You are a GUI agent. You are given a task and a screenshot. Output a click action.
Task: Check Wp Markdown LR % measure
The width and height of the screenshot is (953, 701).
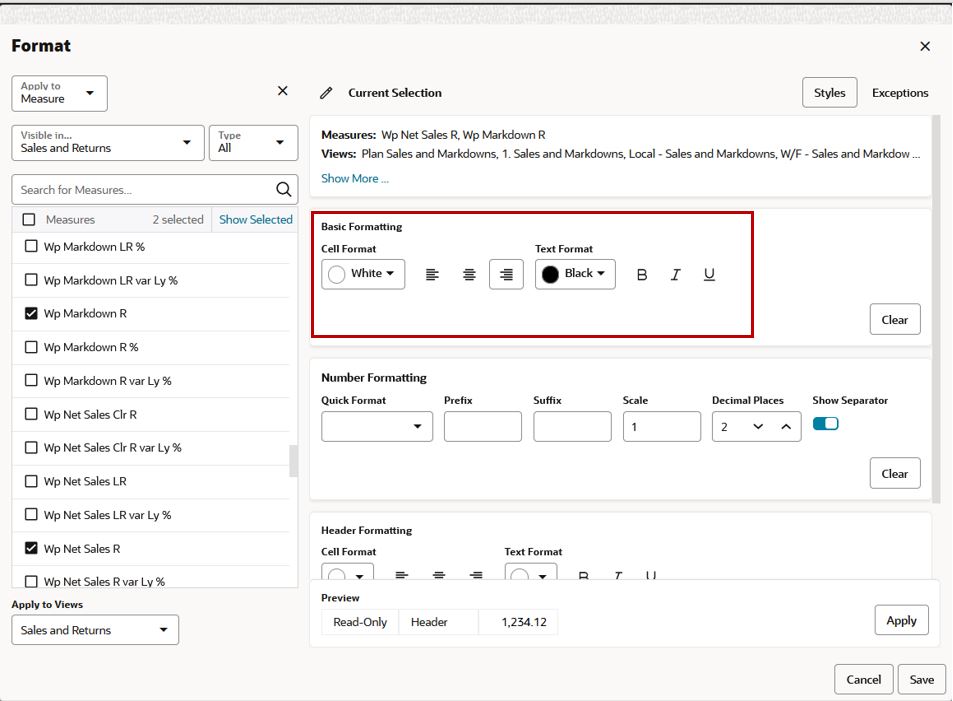pyautogui.click(x=30, y=246)
